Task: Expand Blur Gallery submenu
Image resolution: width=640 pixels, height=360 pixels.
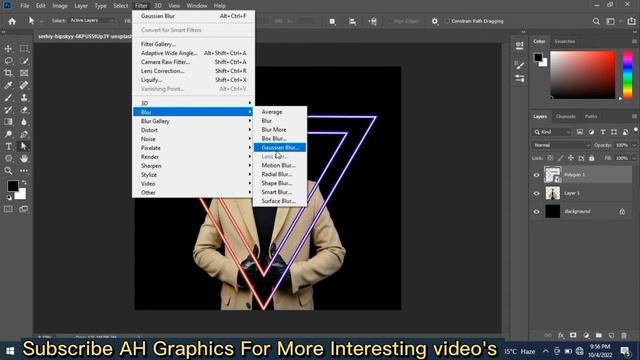Action: coord(193,121)
